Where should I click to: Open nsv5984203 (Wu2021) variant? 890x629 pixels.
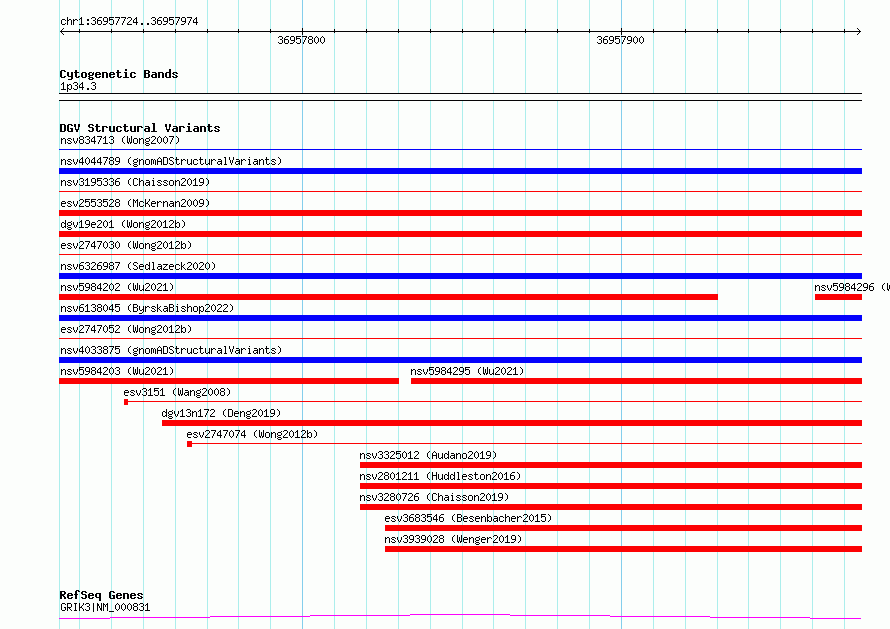tap(117, 371)
